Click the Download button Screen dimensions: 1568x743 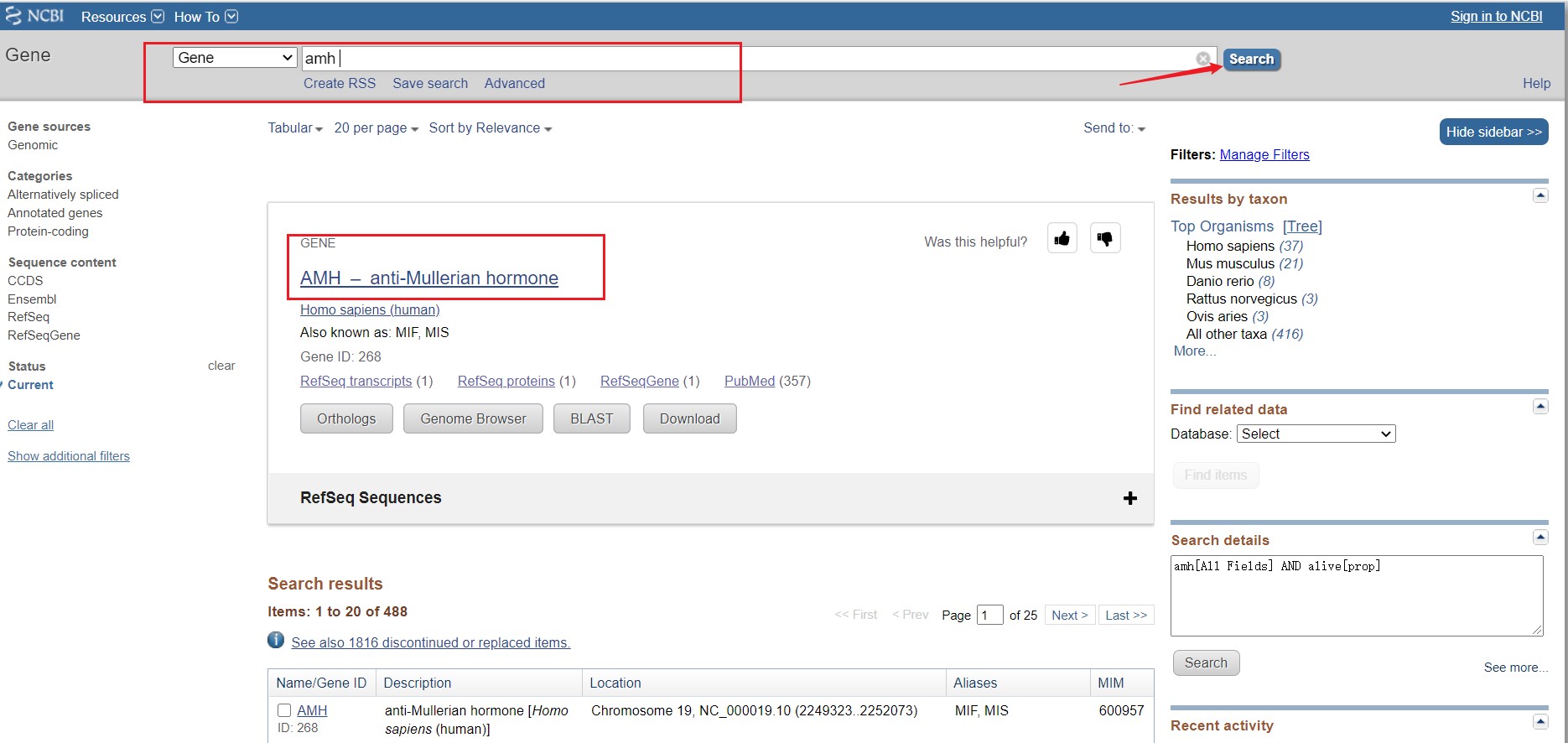coord(689,418)
